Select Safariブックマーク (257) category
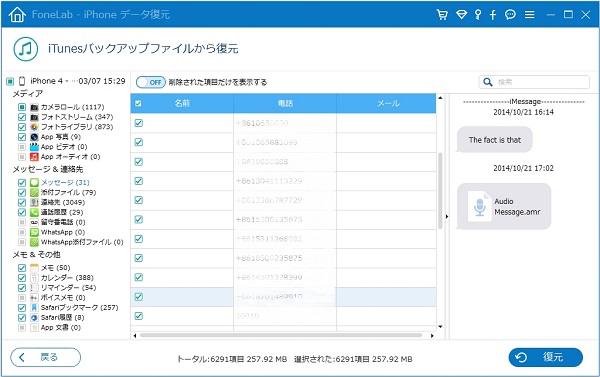The image size is (600, 377). coord(80,307)
